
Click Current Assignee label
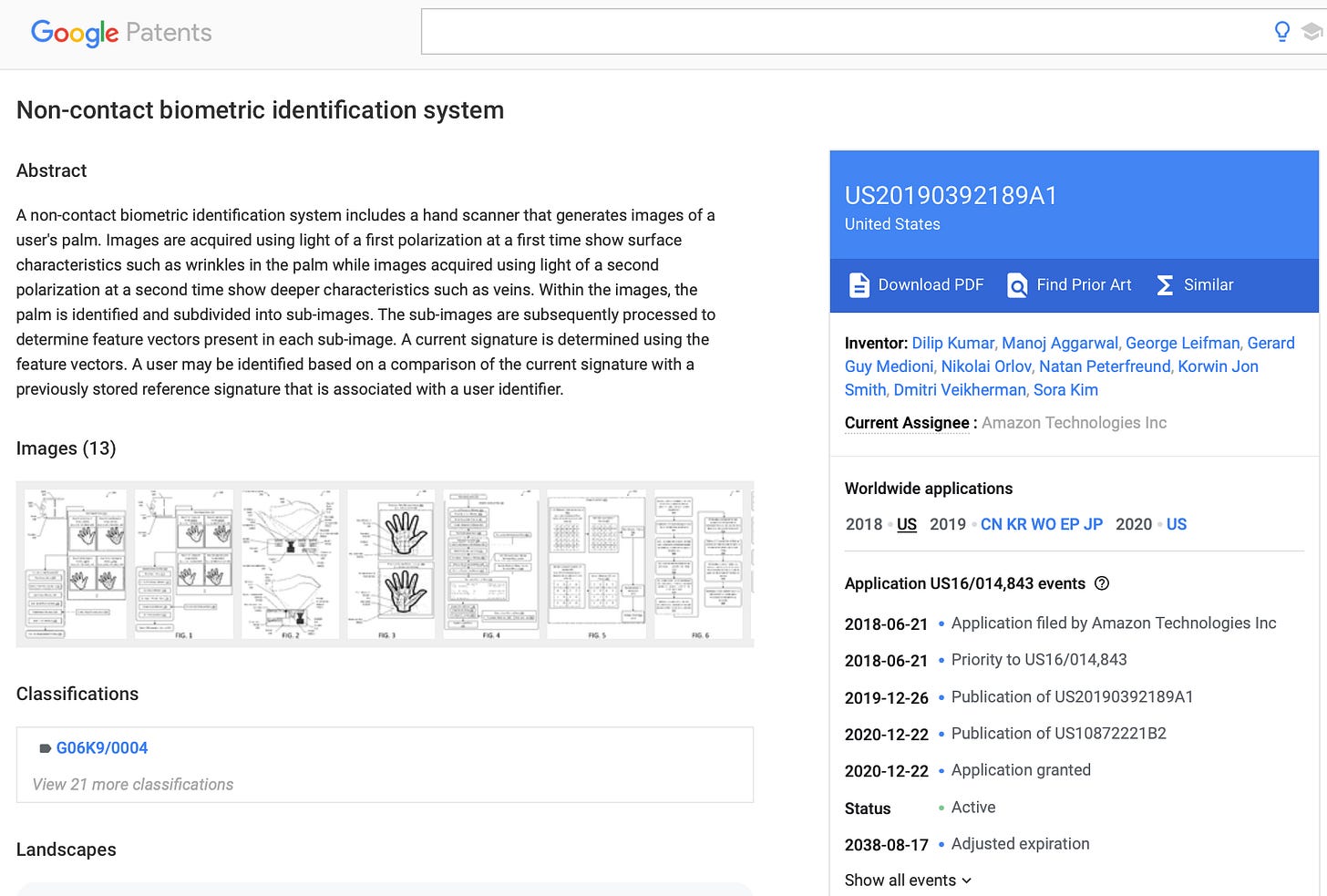coord(907,423)
